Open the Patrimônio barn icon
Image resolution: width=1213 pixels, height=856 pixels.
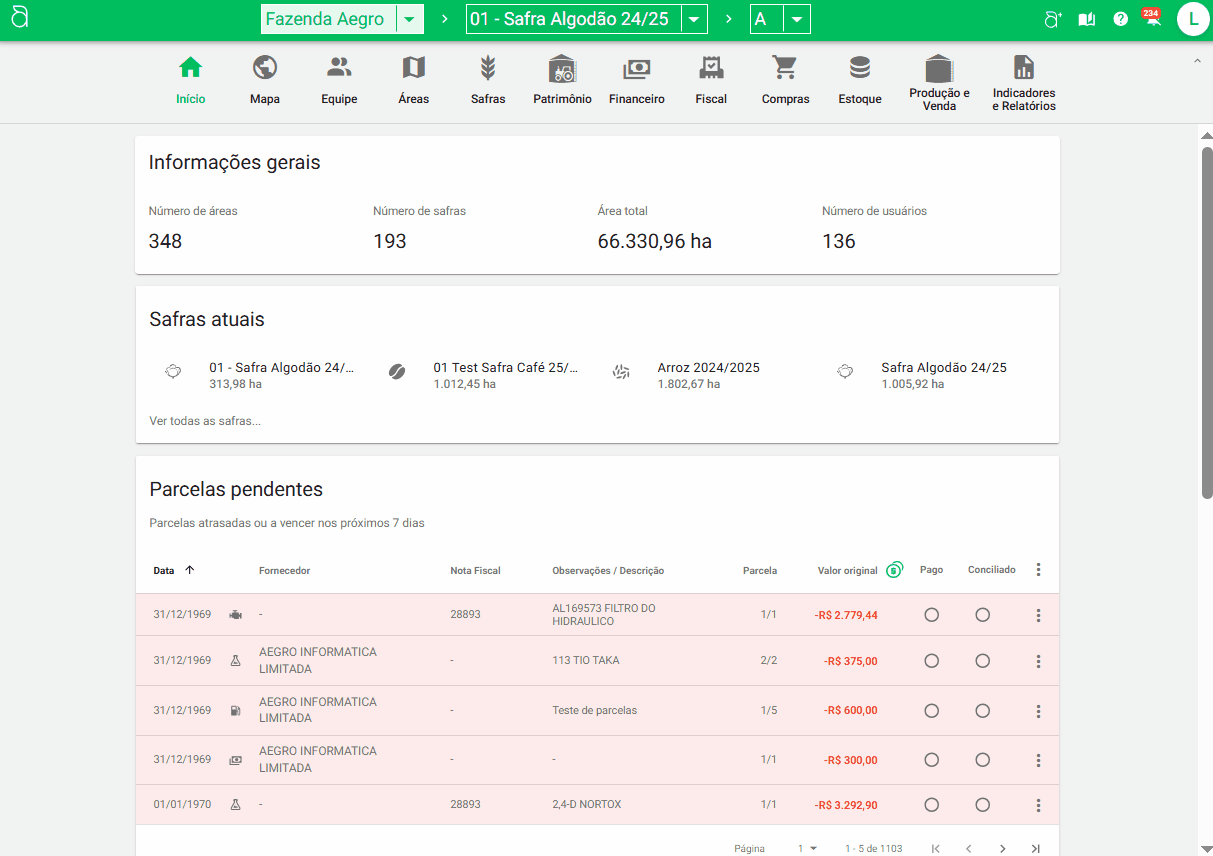click(x=562, y=68)
